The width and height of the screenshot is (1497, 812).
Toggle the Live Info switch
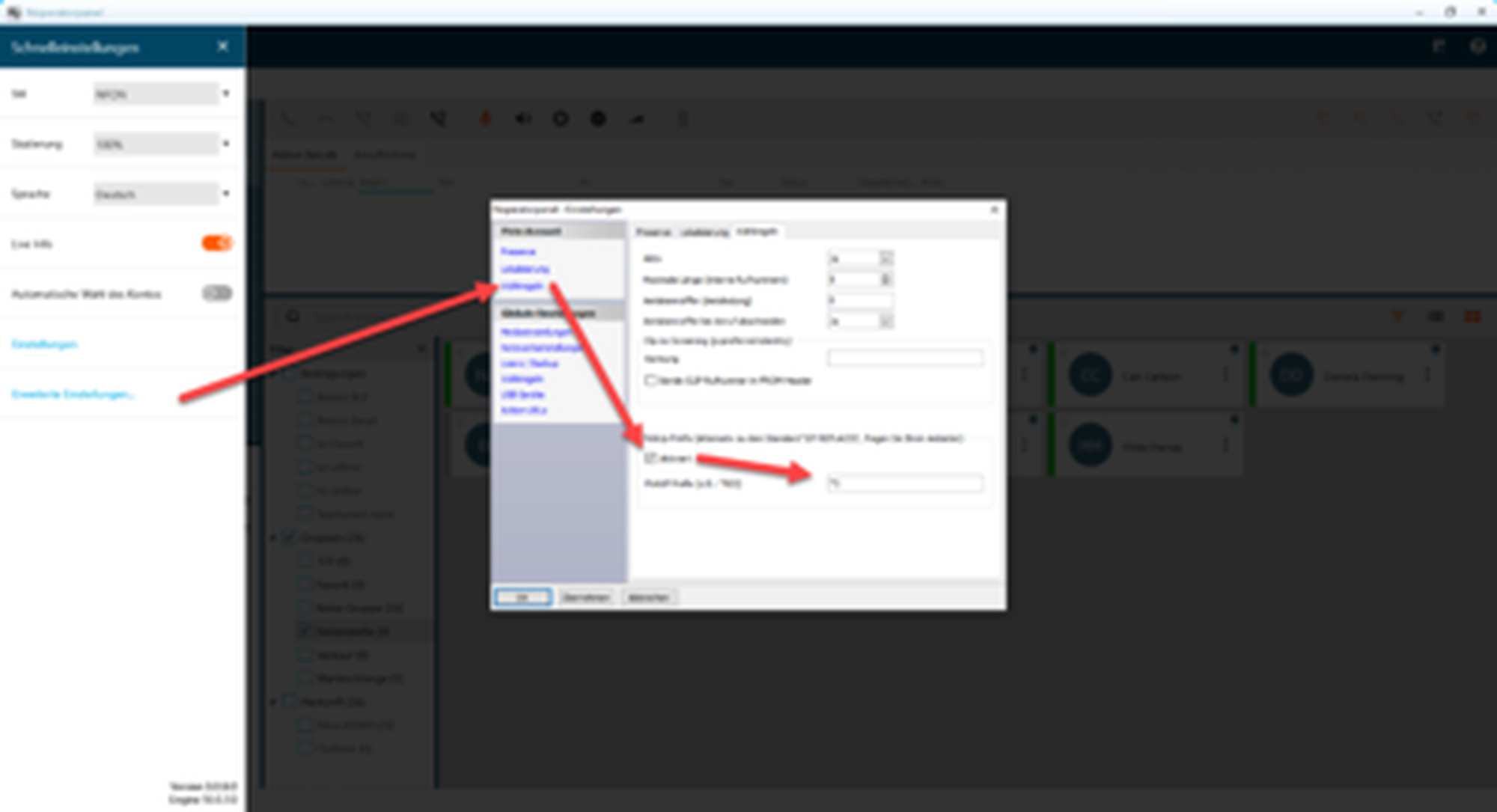tap(217, 243)
